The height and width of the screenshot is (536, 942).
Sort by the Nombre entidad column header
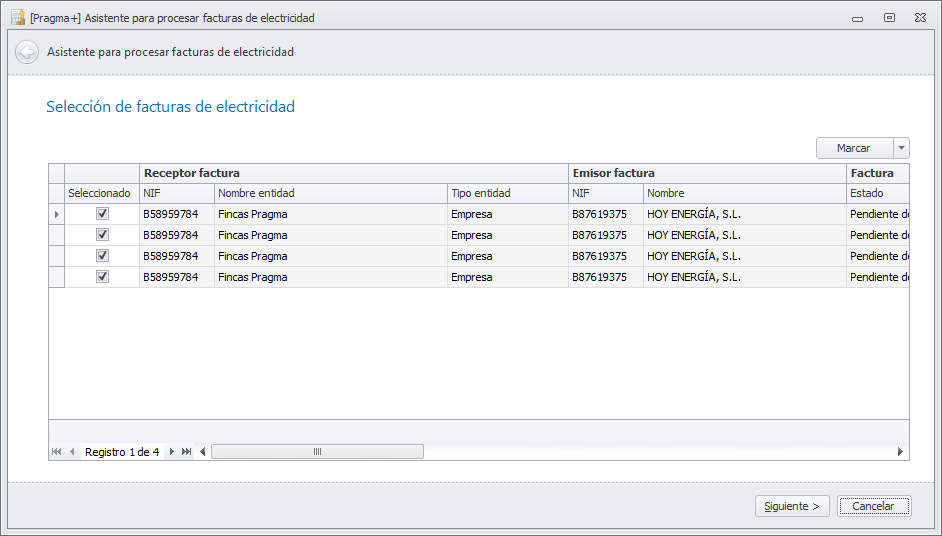pos(330,193)
